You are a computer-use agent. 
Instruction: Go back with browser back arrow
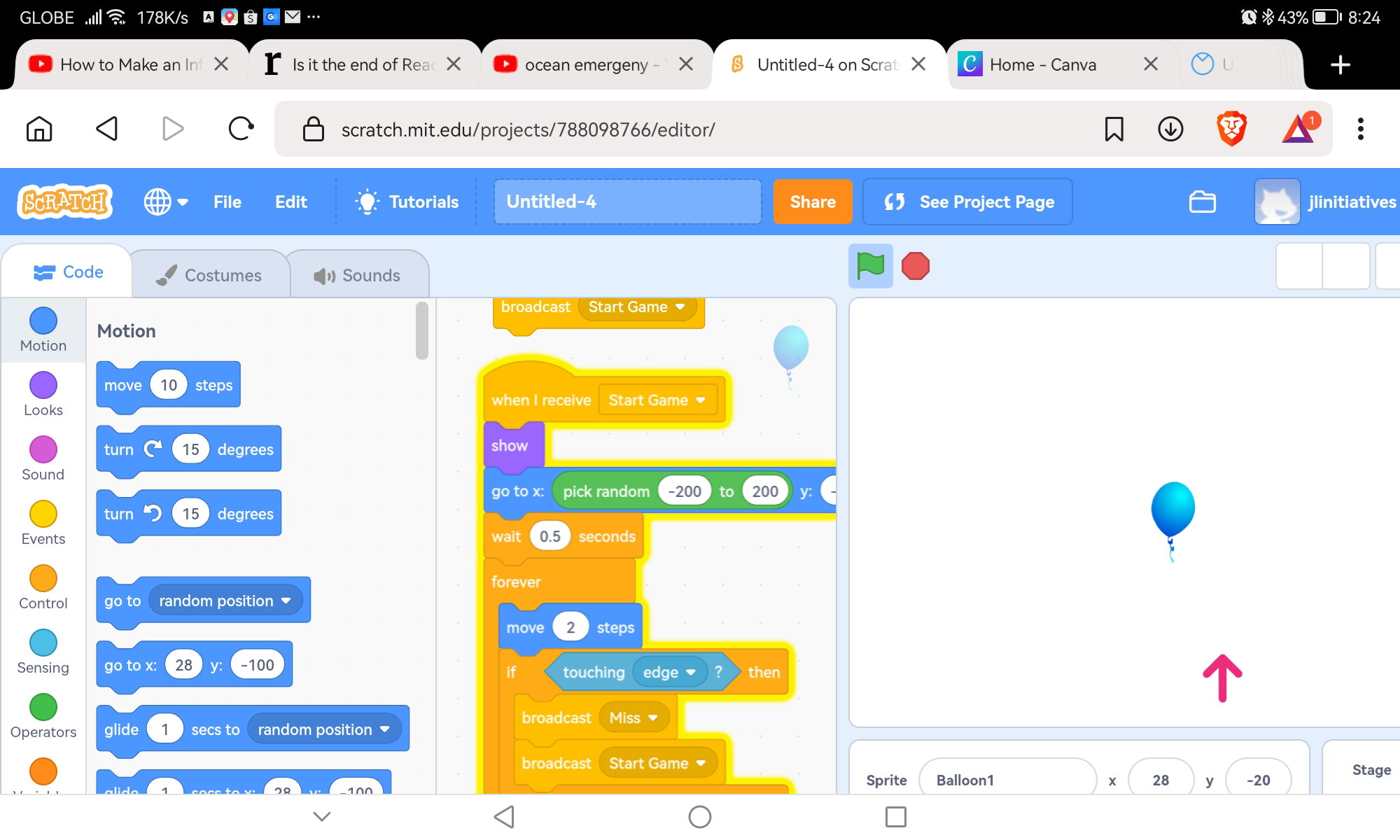[x=106, y=129]
